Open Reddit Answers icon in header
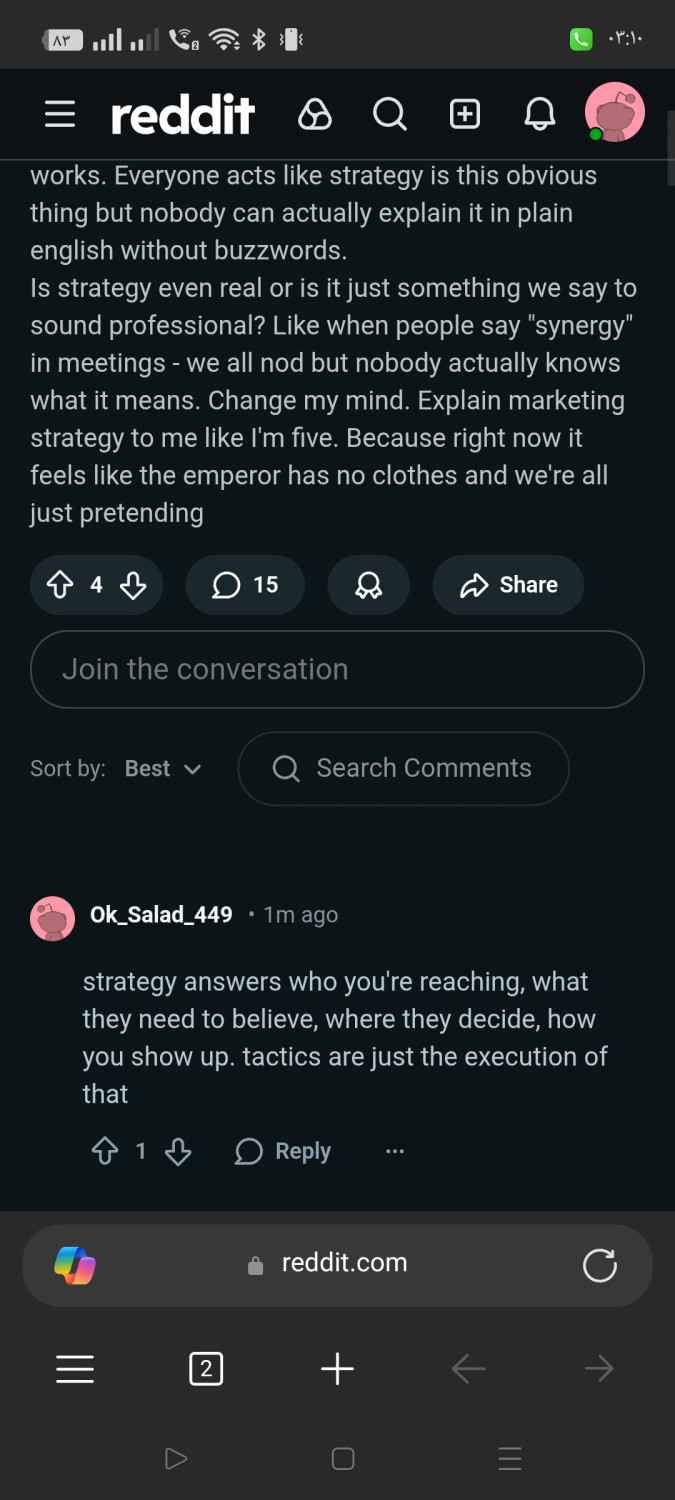The width and height of the screenshot is (675, 1500). click(x=314, y=115)
